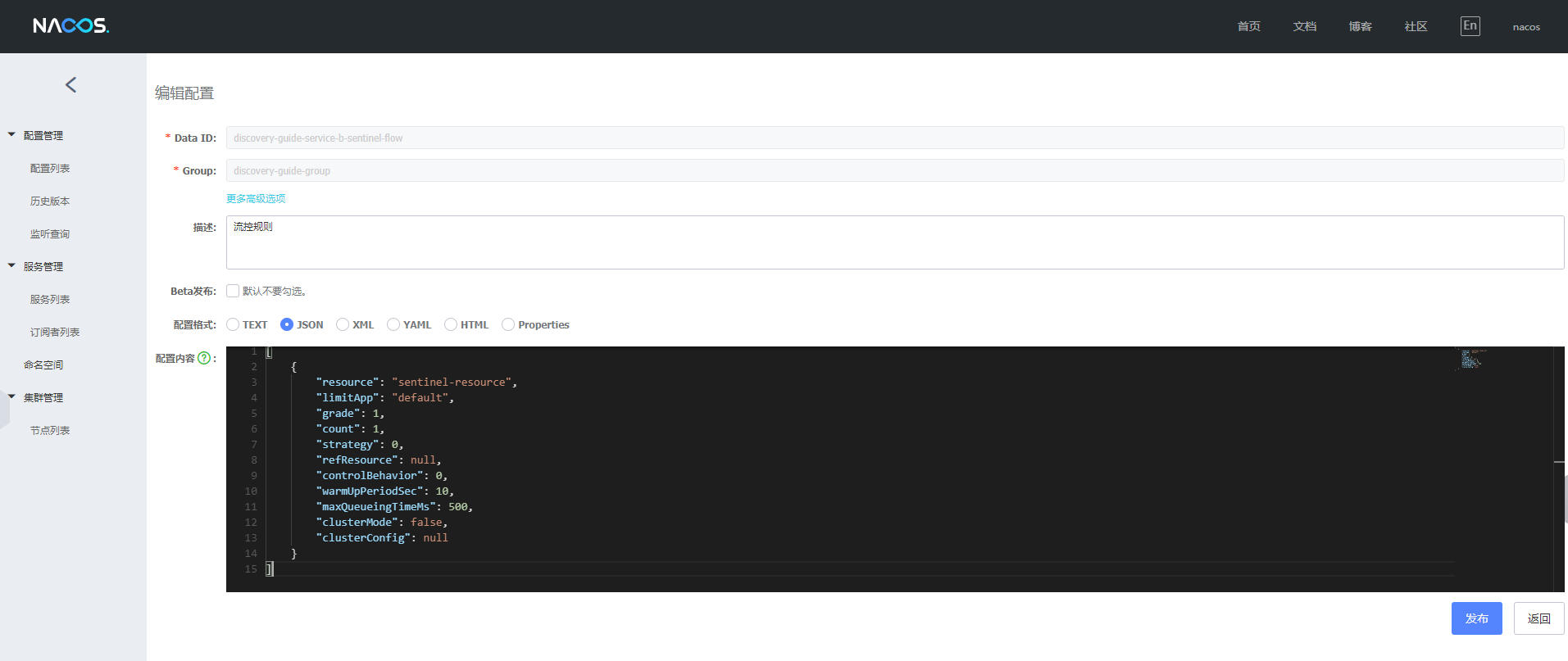Image resolution: width=1568 pixels, height=661 pixels.
Task: Click the code editor vertical scrollbar
Action: pos(1560,469)
